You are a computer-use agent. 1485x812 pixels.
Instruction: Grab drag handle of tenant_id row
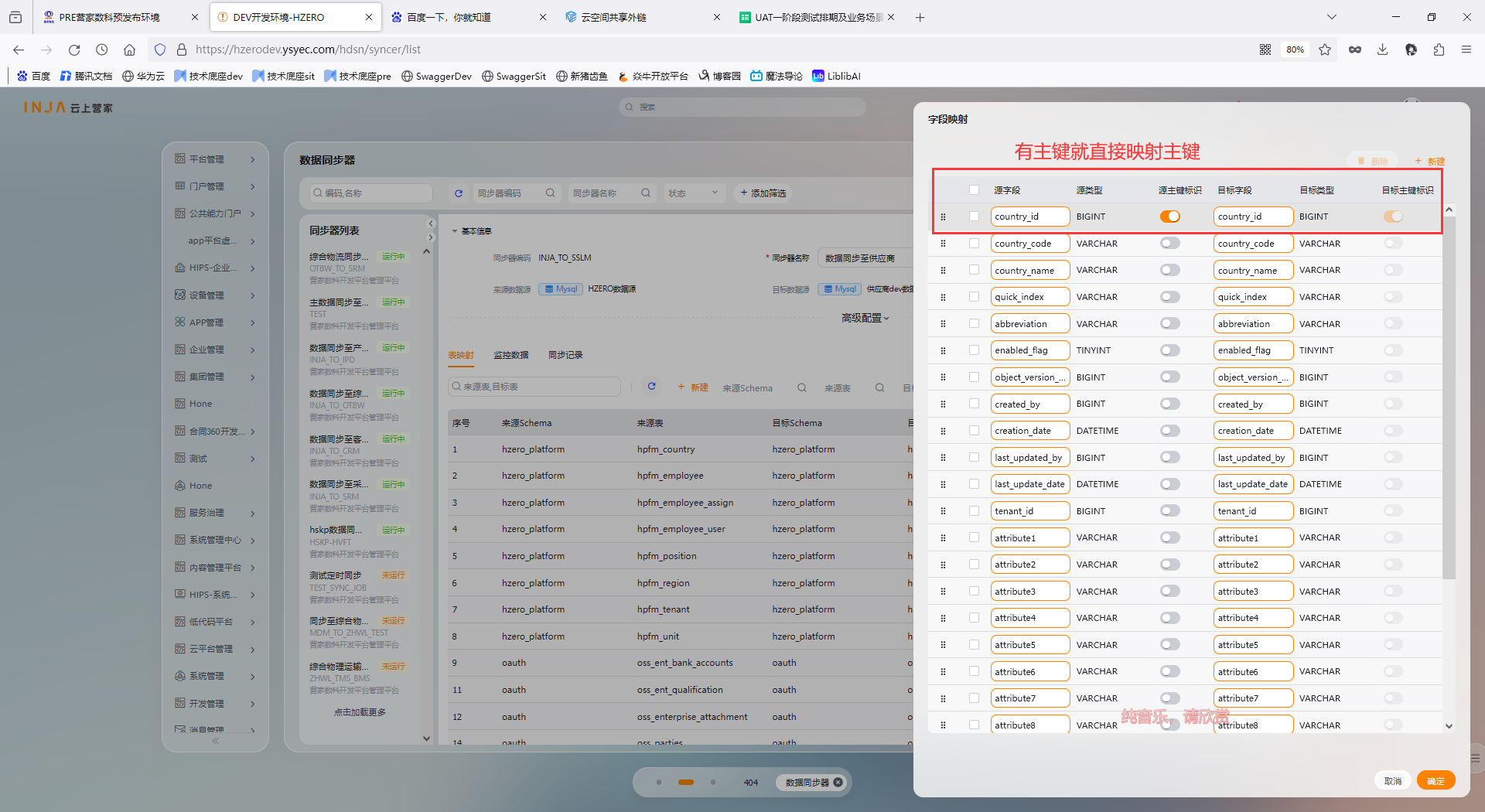pyautogui.click(x=943, y=511)
